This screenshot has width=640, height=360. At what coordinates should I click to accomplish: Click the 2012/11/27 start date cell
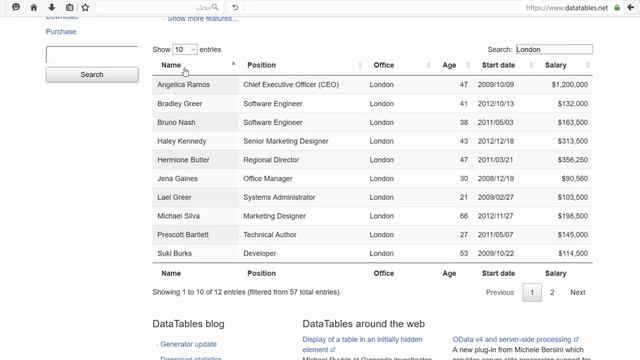pos(504,216)
